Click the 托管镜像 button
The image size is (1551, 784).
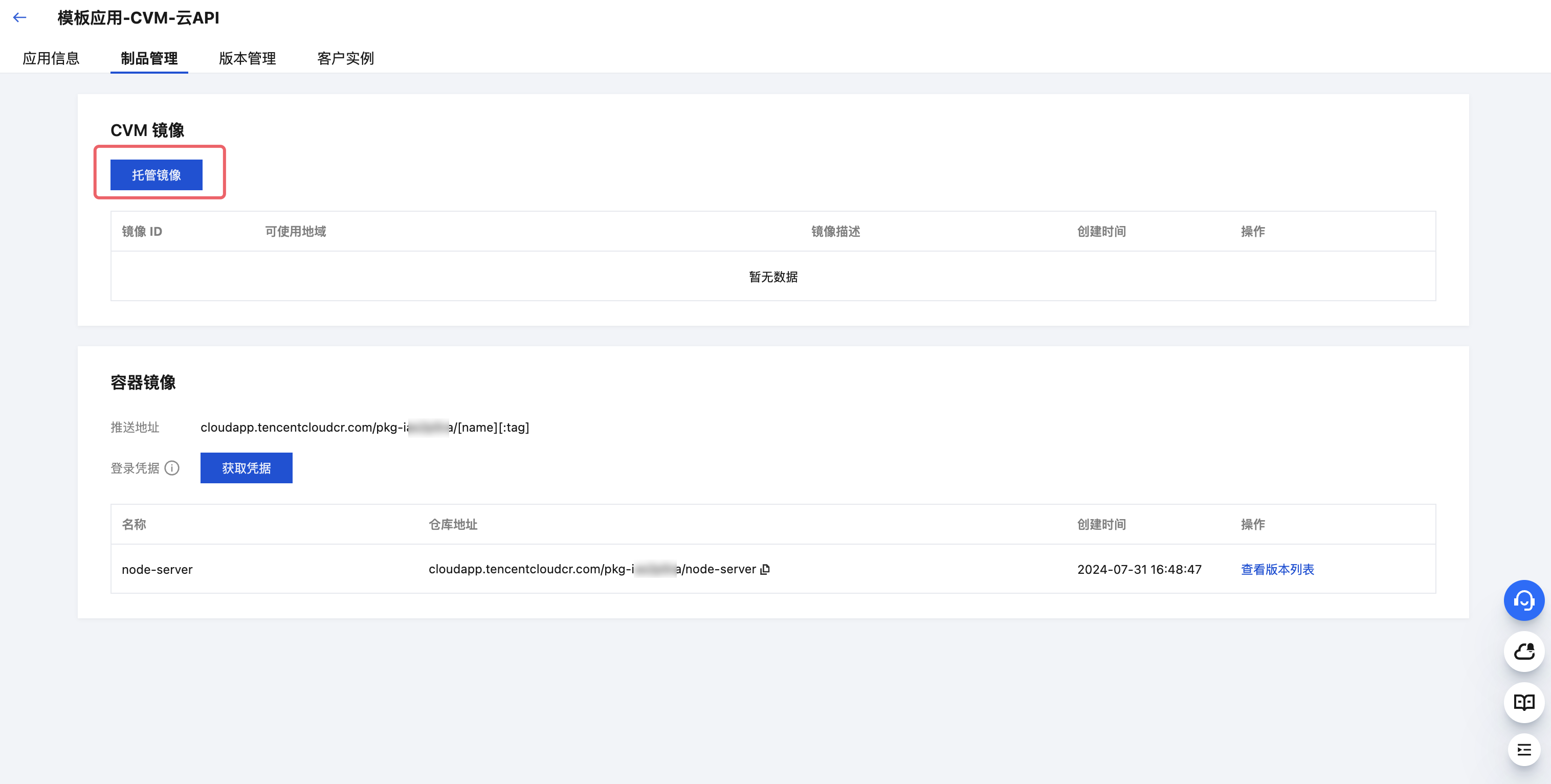[156, 174]
